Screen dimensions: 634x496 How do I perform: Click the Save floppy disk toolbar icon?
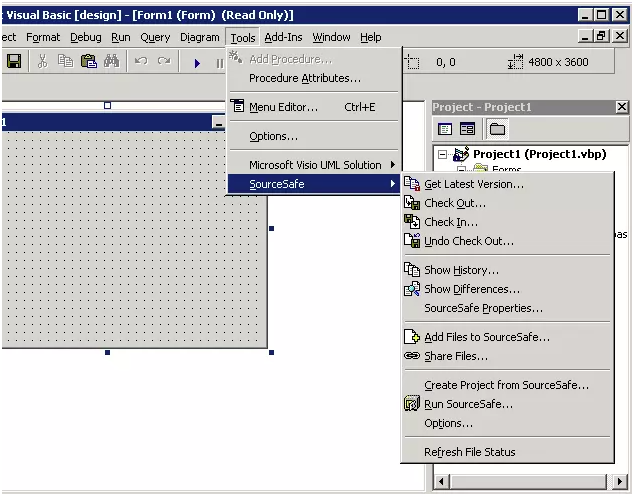point(14,61)
